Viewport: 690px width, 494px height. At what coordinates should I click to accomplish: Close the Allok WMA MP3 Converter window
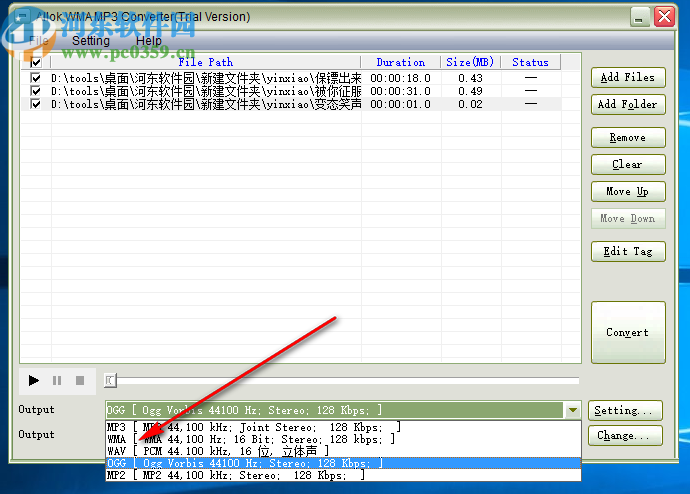[664, 17]
